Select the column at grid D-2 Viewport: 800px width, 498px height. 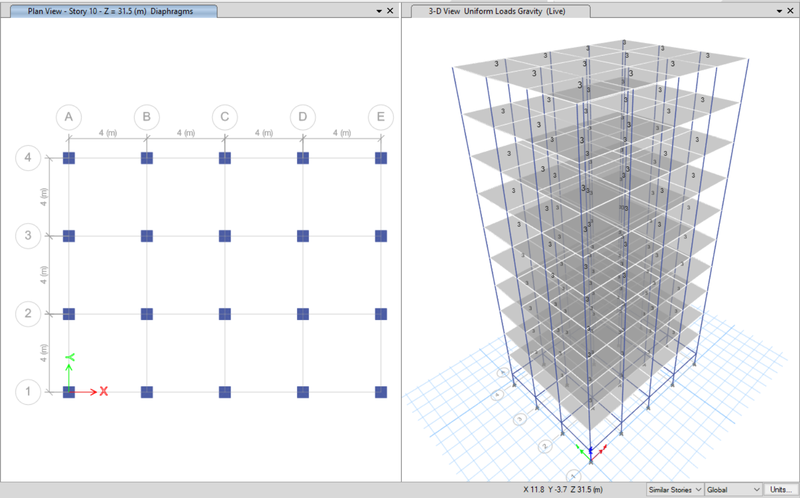click(x=303, y=314)
